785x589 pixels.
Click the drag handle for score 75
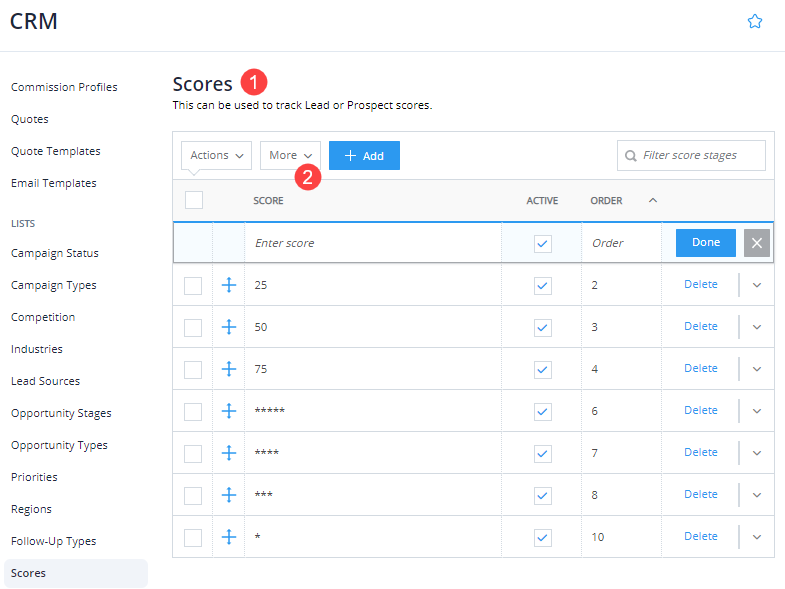[229, 369]
